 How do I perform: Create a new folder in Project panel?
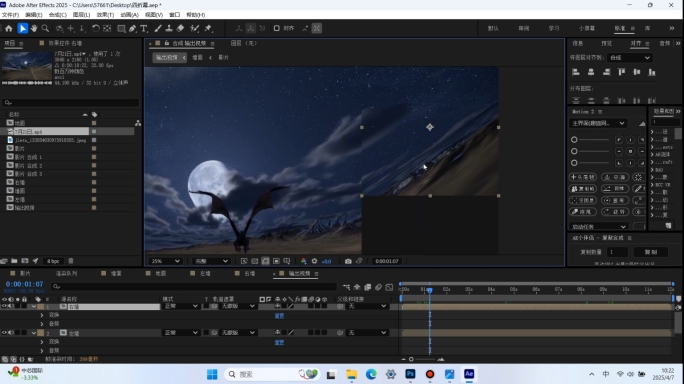tap(14, 261)
